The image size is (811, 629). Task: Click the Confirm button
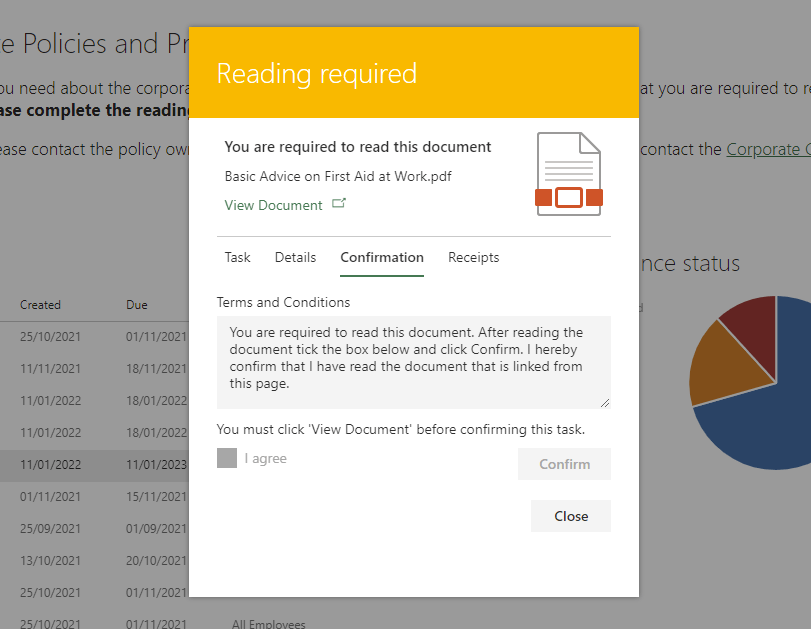pos(563,463)
